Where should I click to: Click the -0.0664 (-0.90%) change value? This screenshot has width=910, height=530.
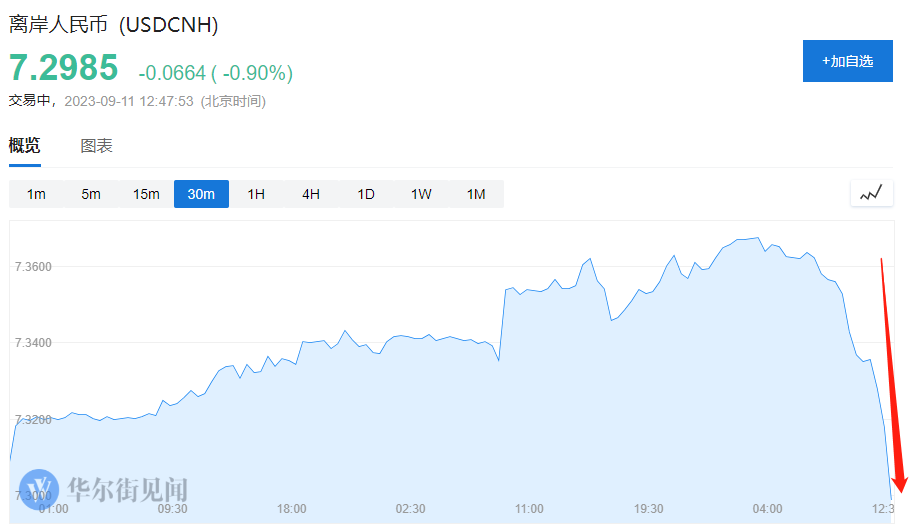pyautogui.click(x=215, y=73)
